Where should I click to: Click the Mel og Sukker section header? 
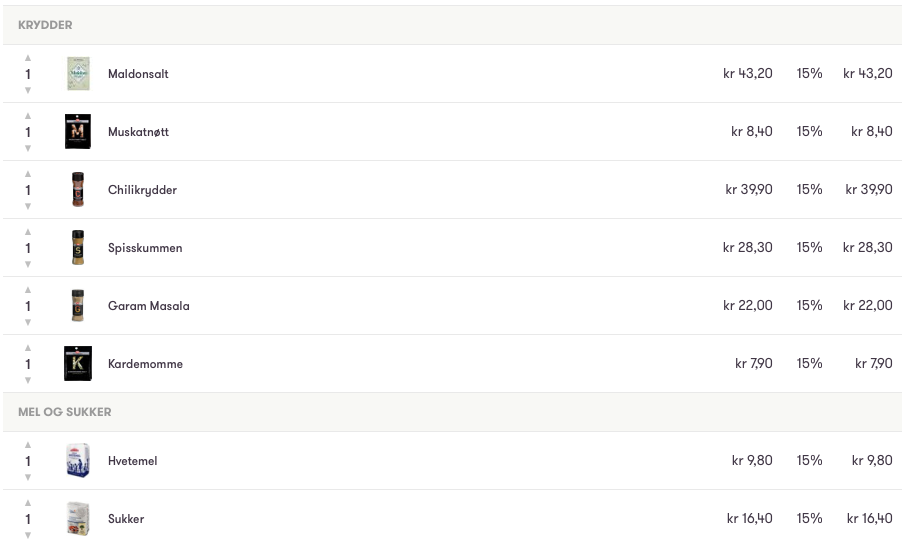[65, 412]
